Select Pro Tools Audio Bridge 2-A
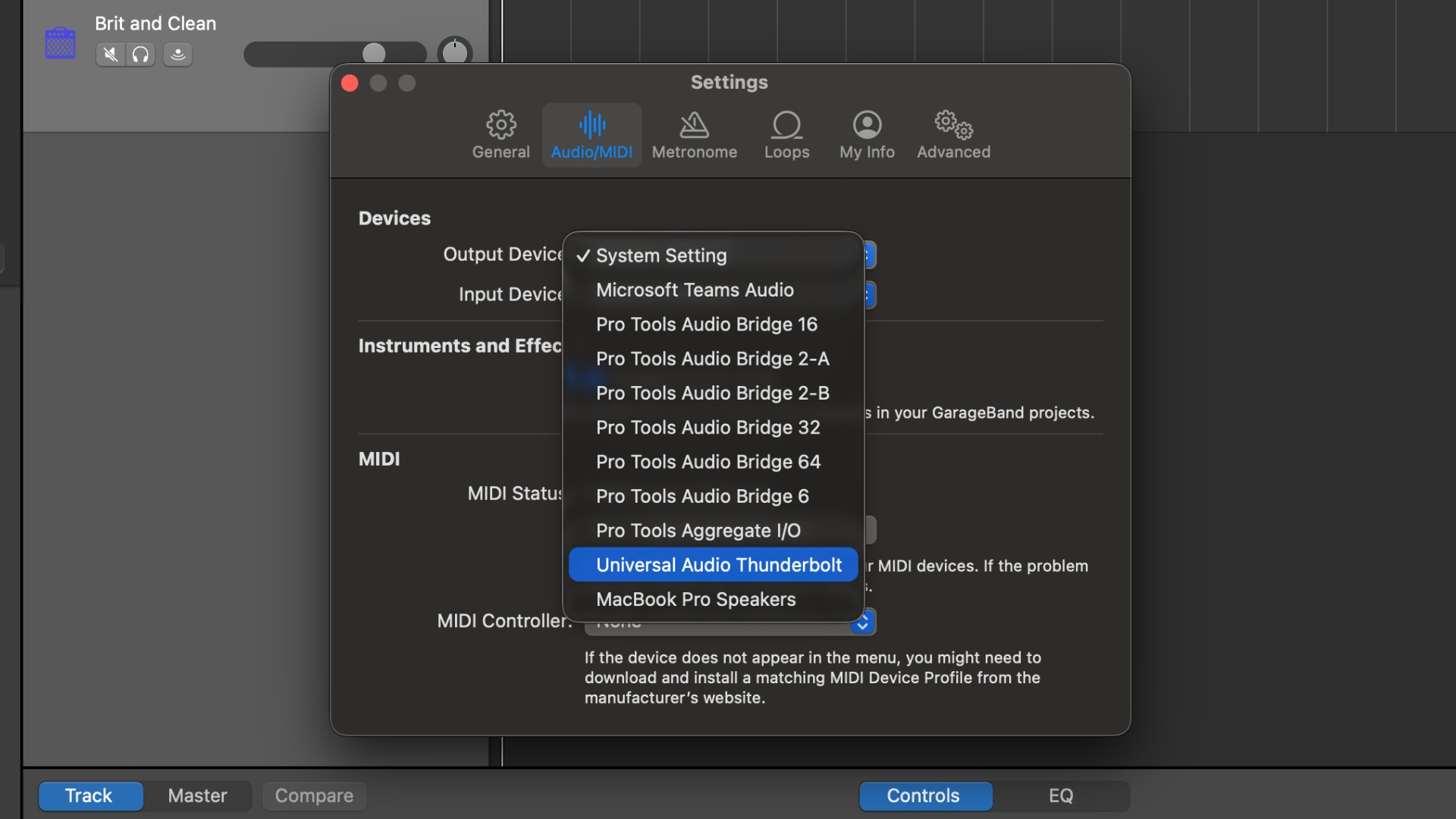The width and height of the screenshot is (1456, 819). click(713, 359)
